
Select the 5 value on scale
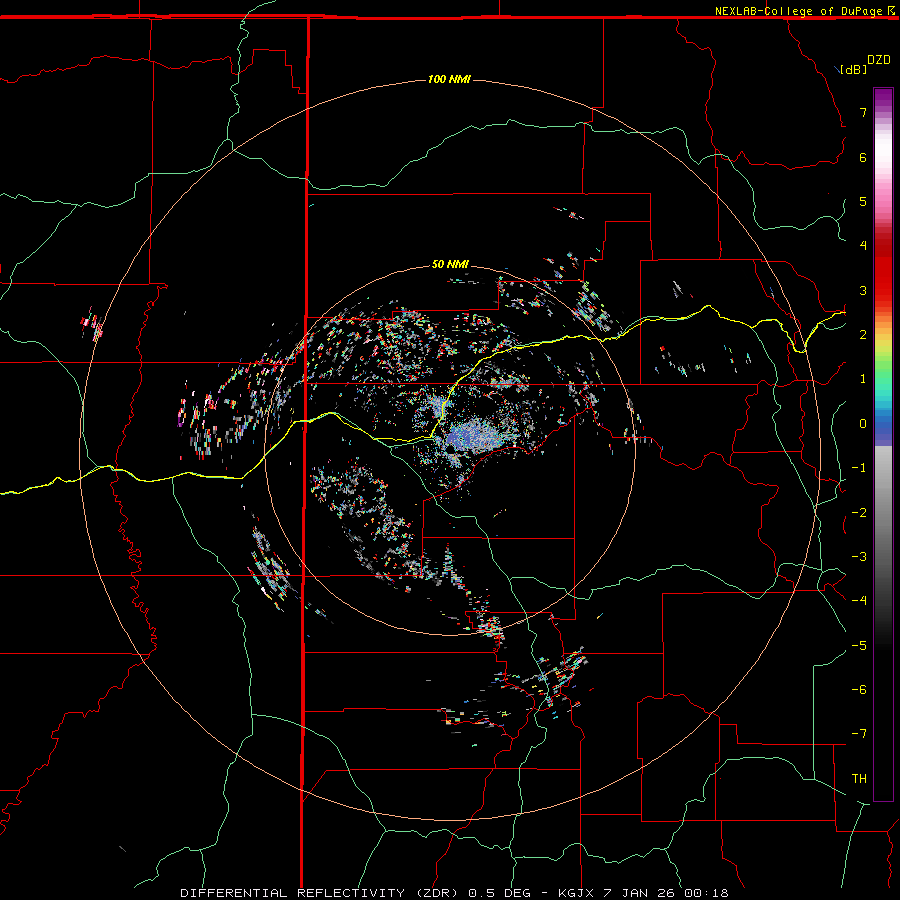pos(863,201)
